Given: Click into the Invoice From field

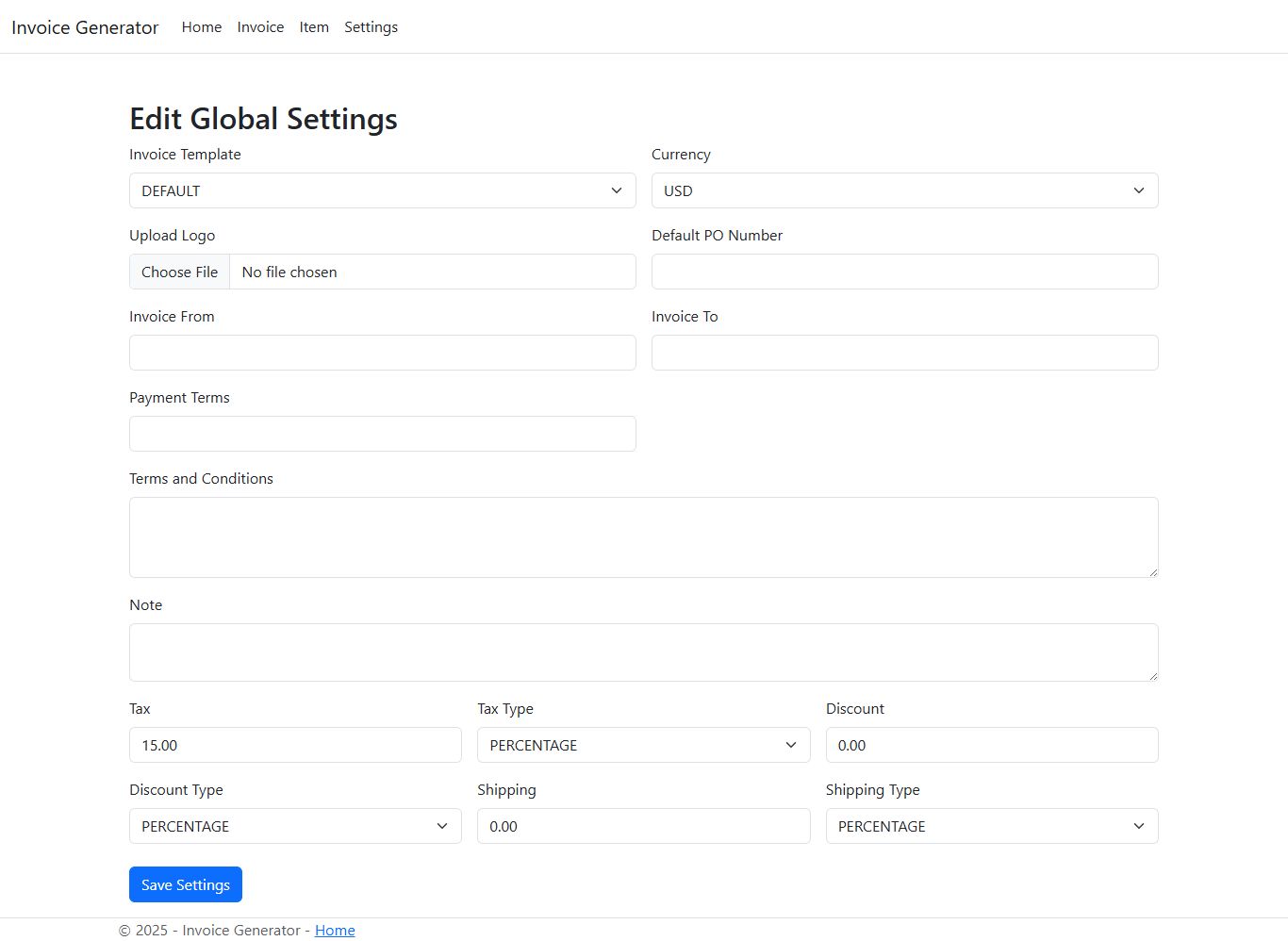Looking at the screenshot, I should [x=382, y=353].
